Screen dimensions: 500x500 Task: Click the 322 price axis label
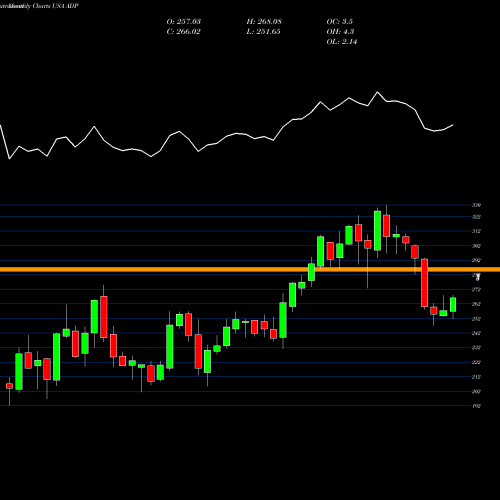click(x=476, y=217)
